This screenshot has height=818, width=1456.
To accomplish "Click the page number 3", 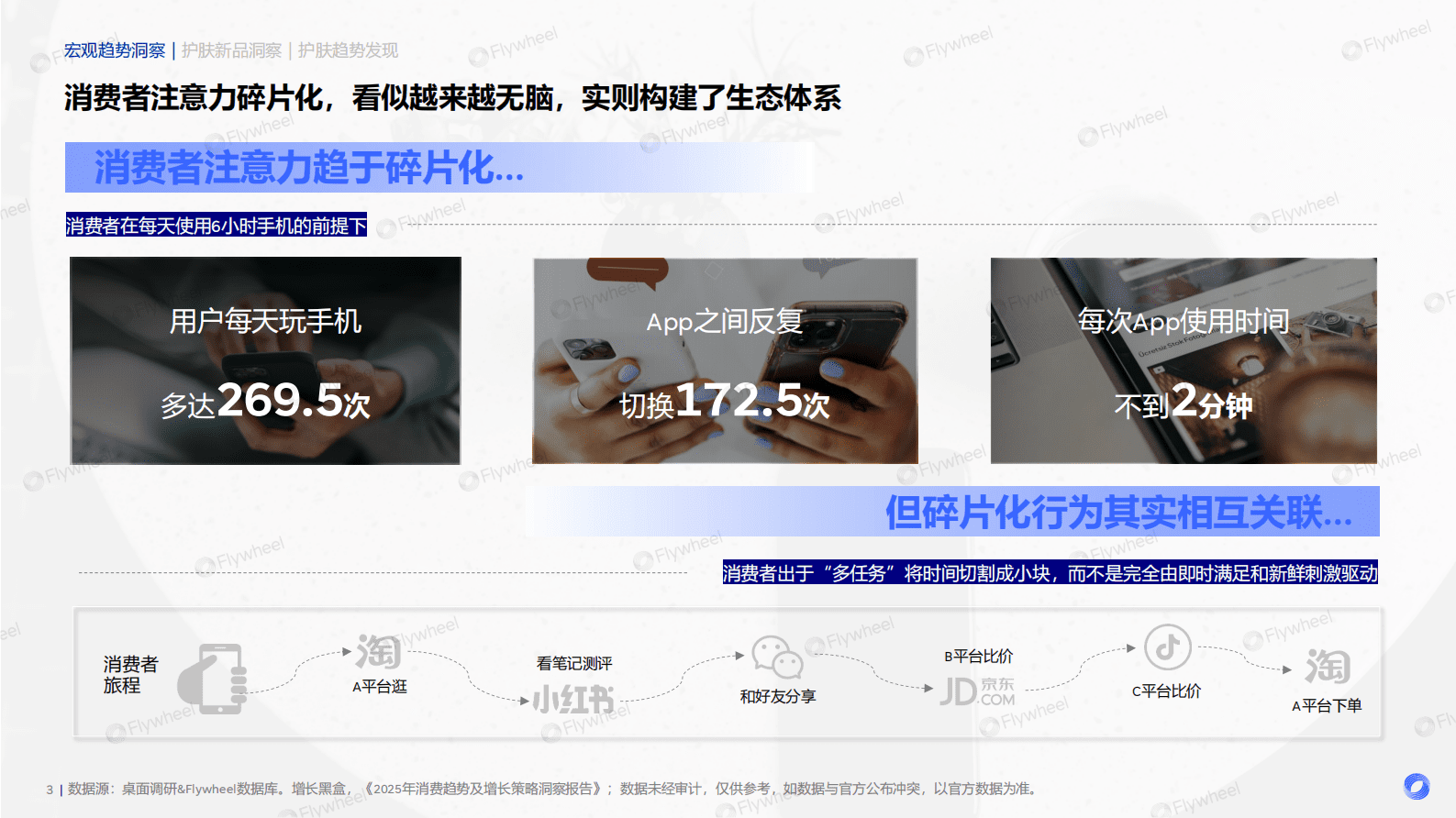I will point(50,789).
